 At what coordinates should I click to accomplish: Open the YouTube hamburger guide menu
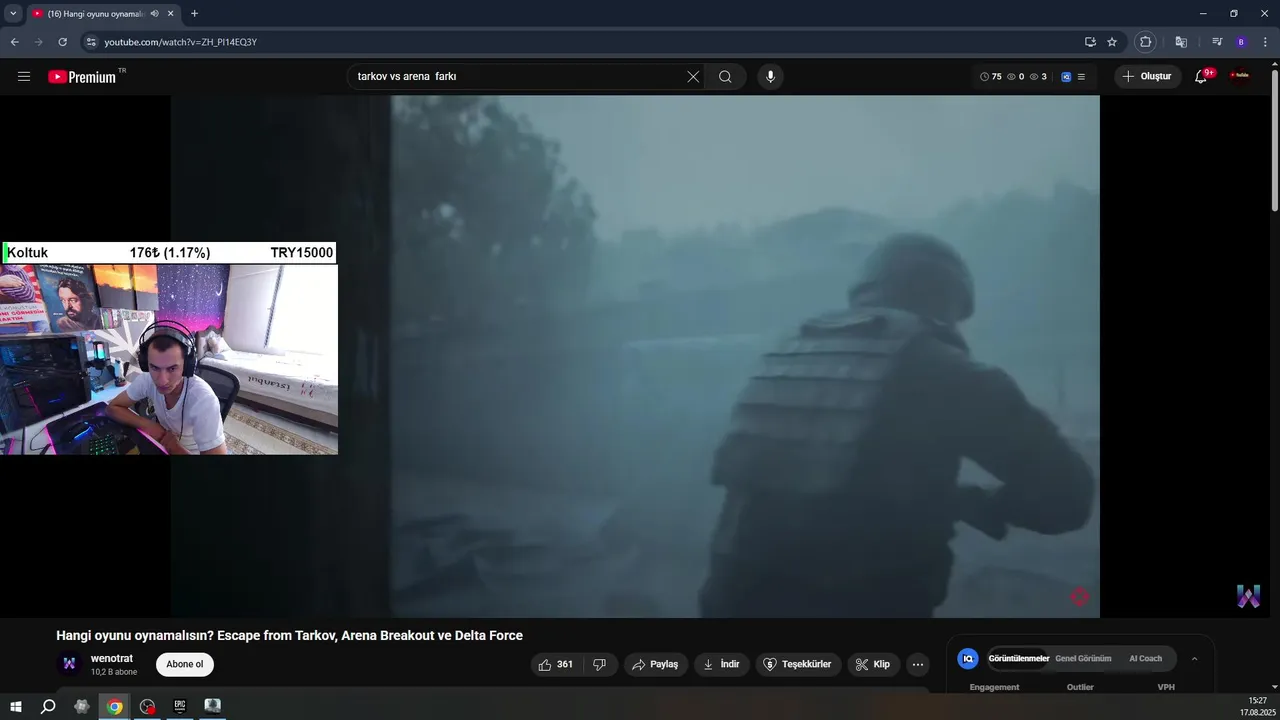[x=24, y=76]
